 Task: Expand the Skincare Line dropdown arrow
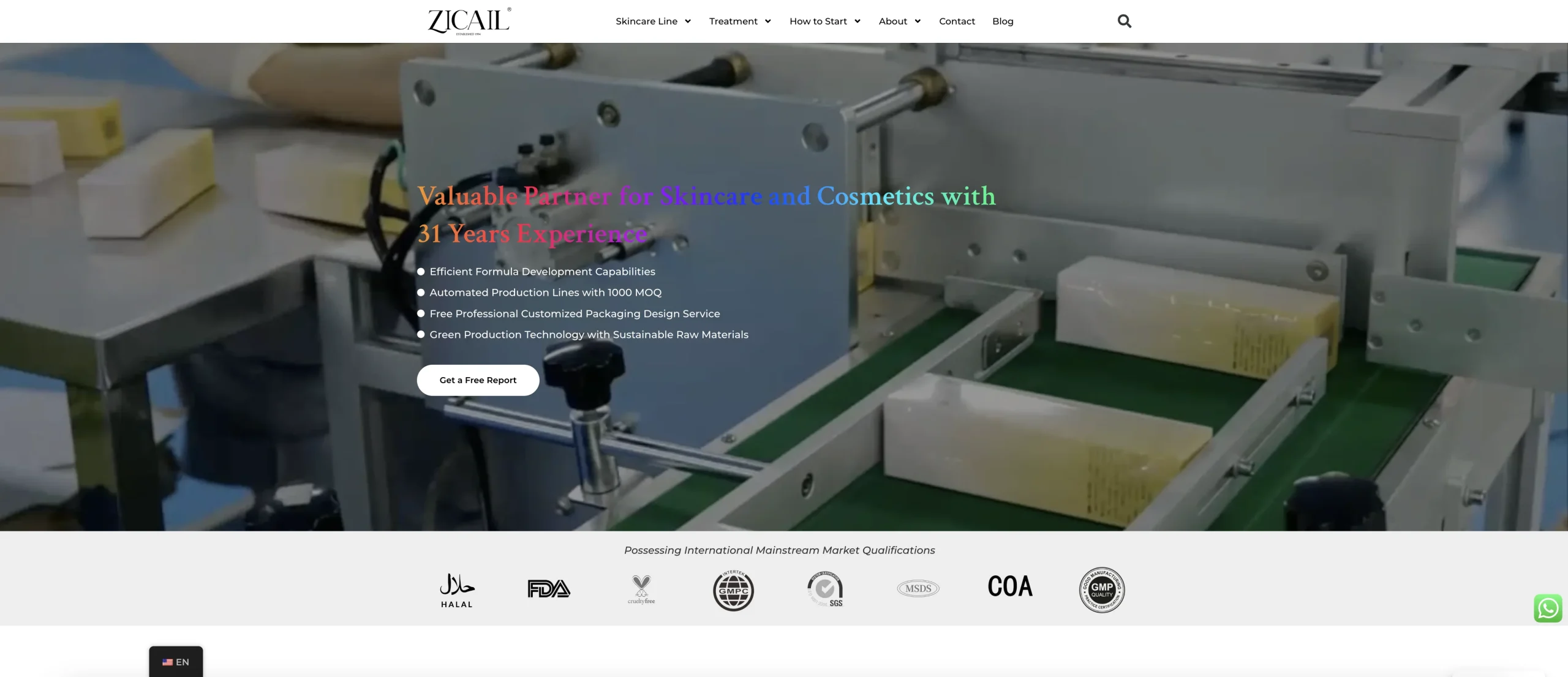point(688,21)
